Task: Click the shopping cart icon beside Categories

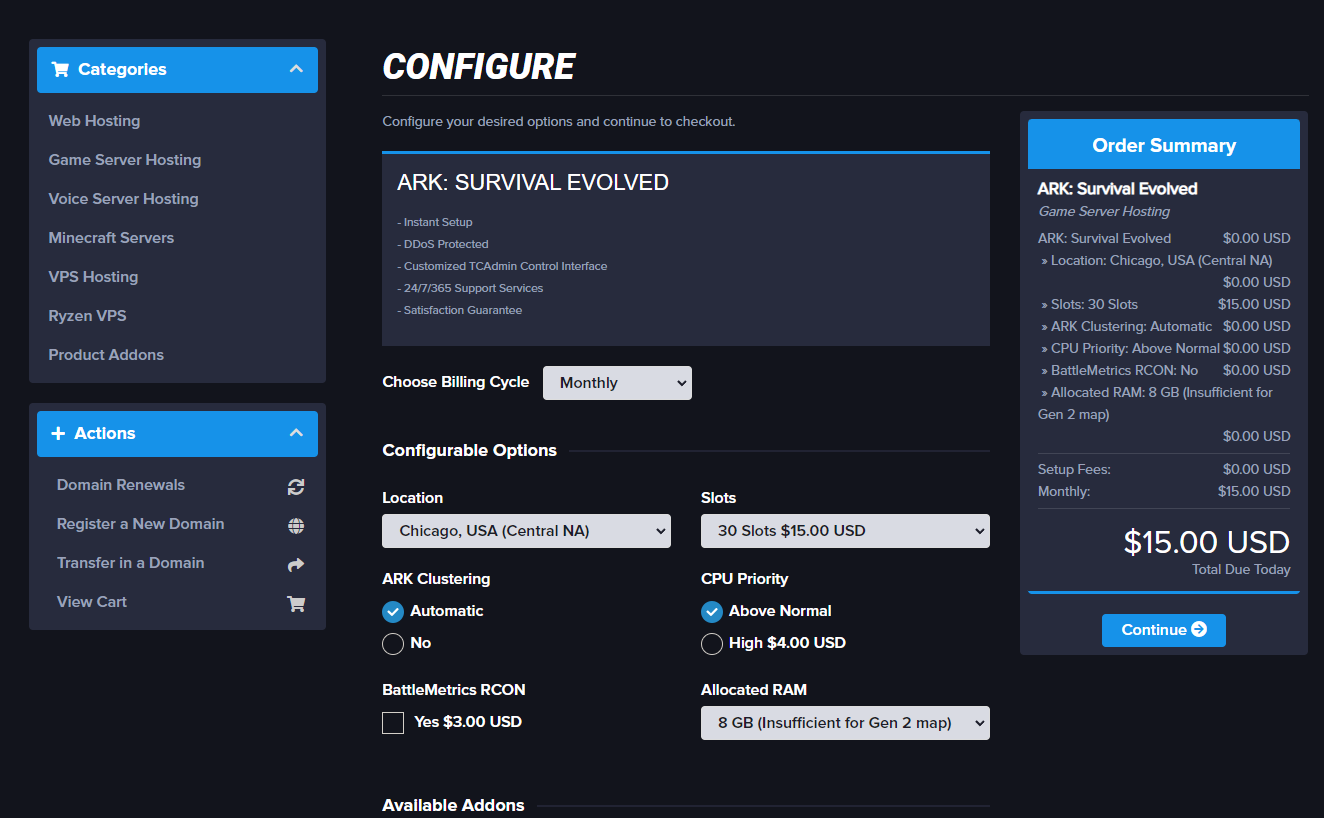Action: pyautogui.click(x=60, y=69)
